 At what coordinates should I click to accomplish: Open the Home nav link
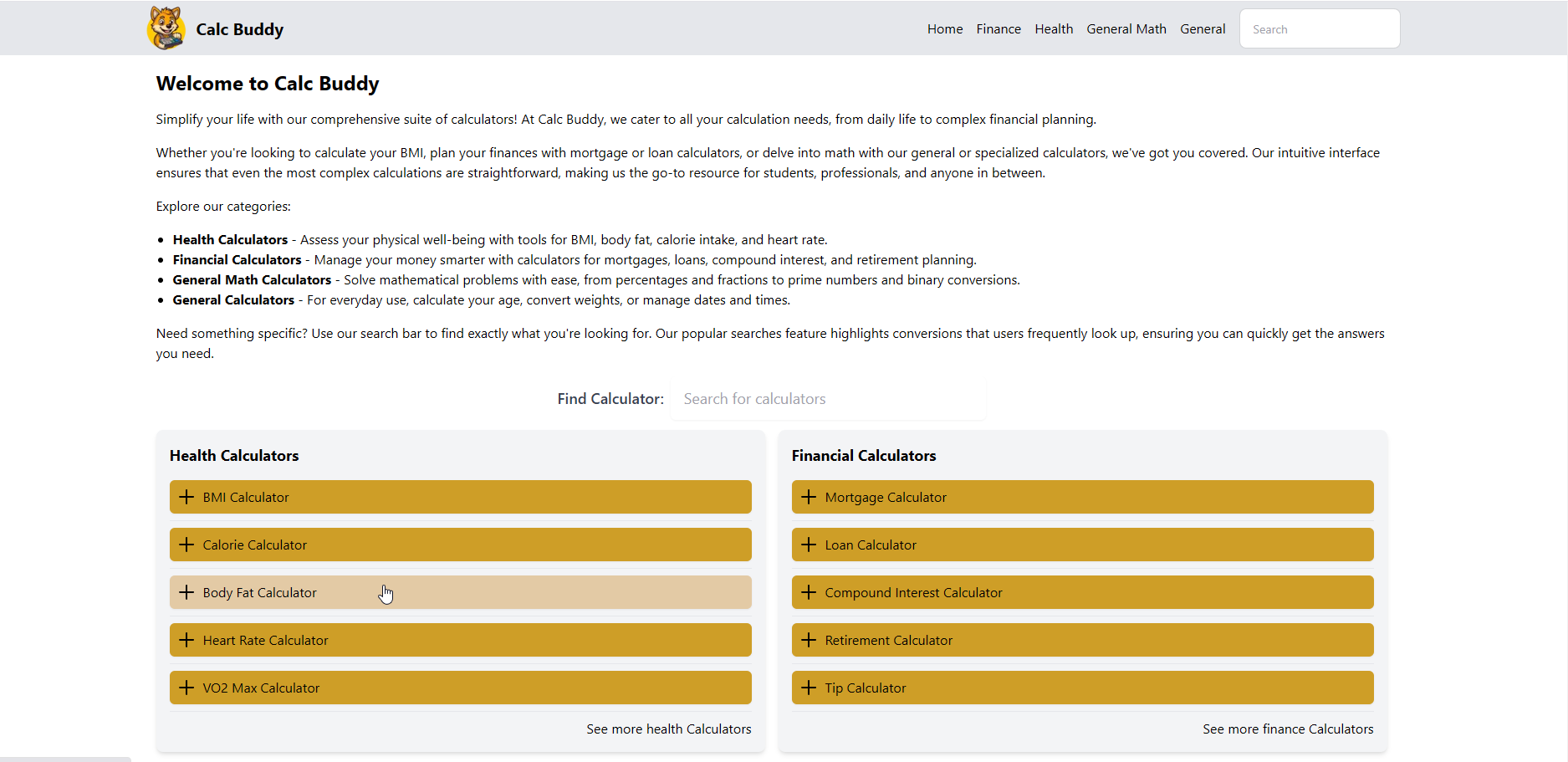point(945,28)
